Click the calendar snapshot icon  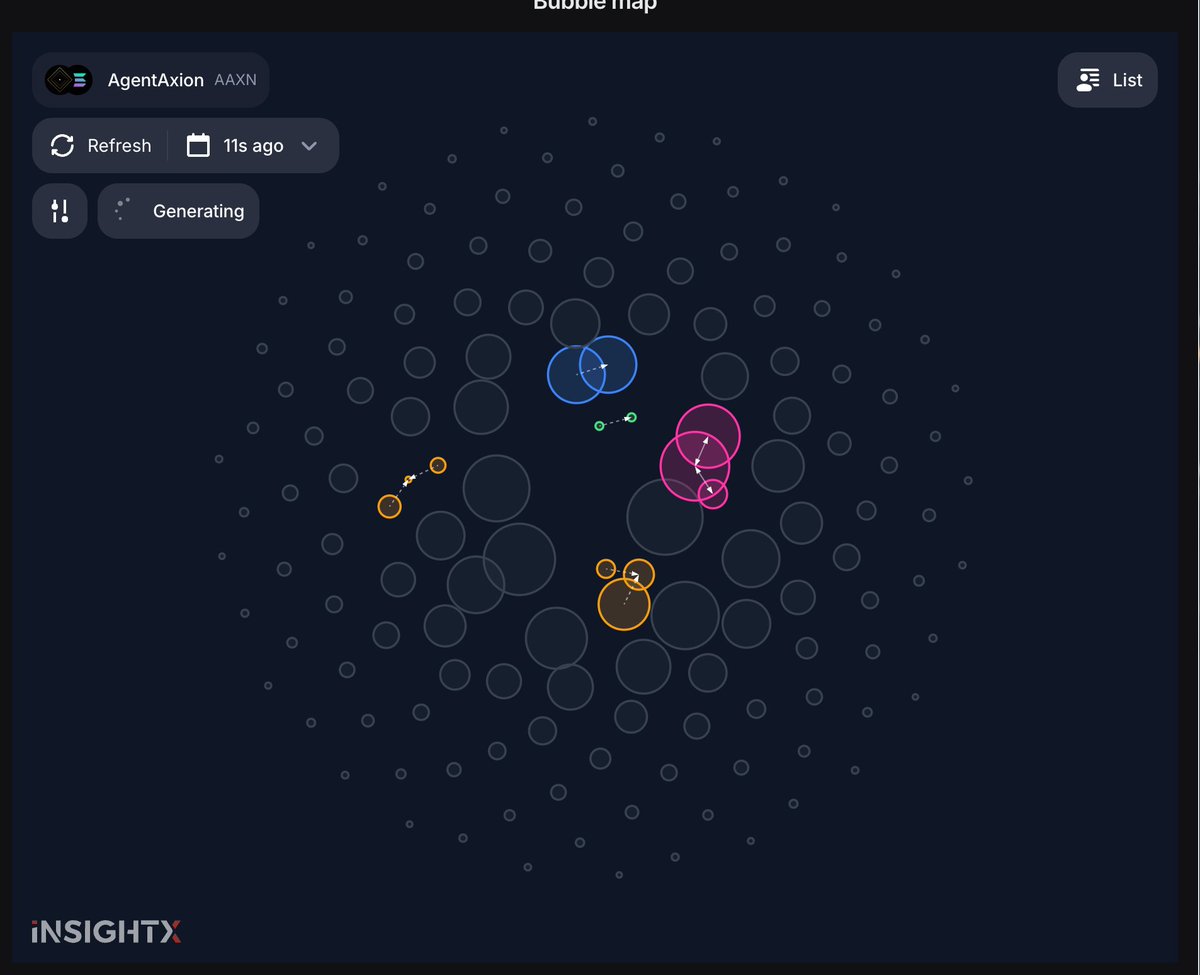(199, 146)
